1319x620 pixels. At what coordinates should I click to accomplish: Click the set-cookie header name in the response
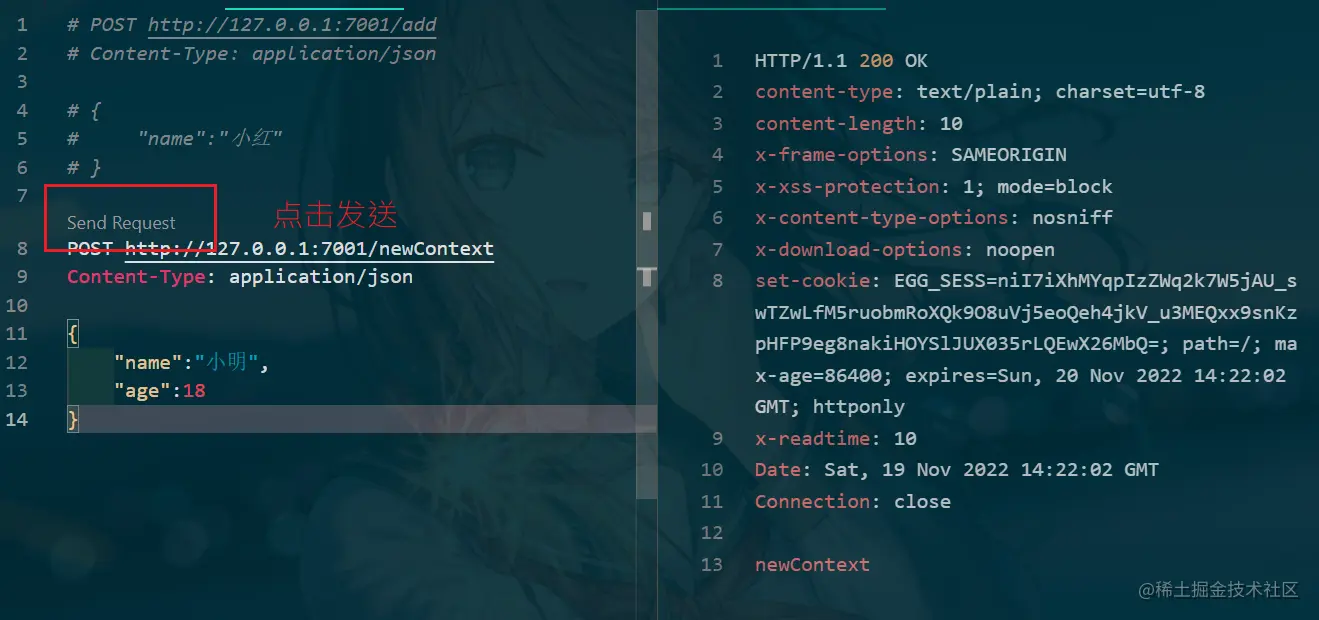click(x=813, y=281)
